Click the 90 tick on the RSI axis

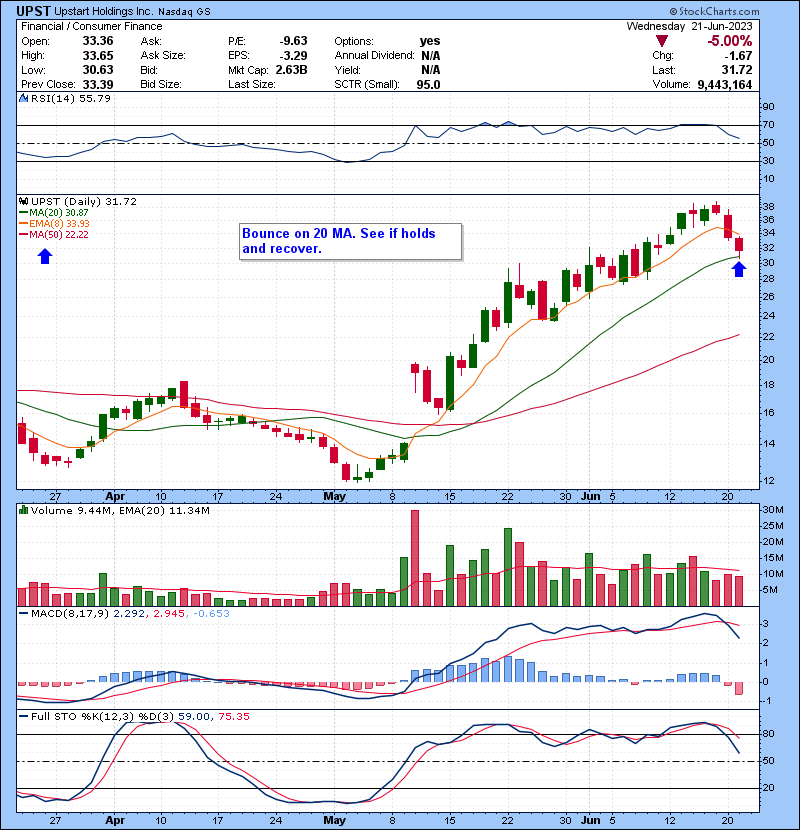point(768,106)
